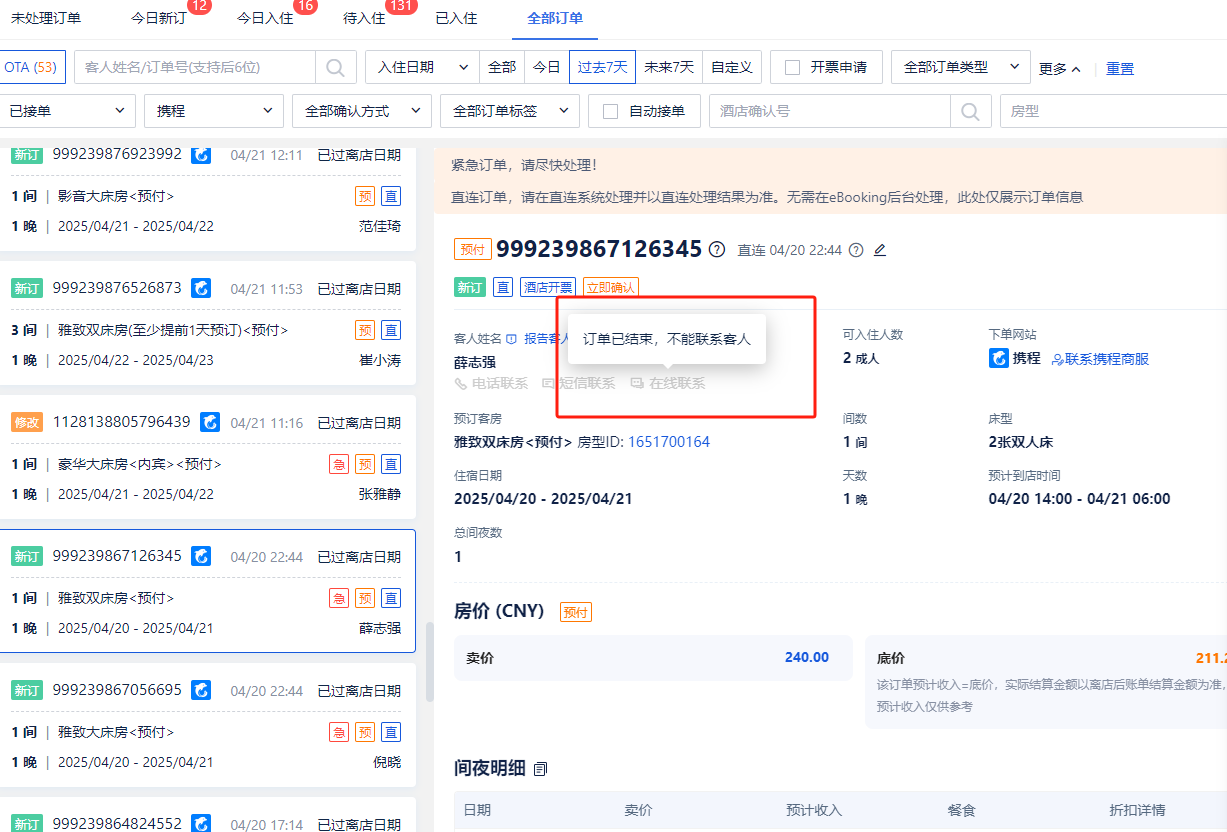Click the search magnifier beside the guest name field
Viewport: 1227px width, 832px height.
336,67
